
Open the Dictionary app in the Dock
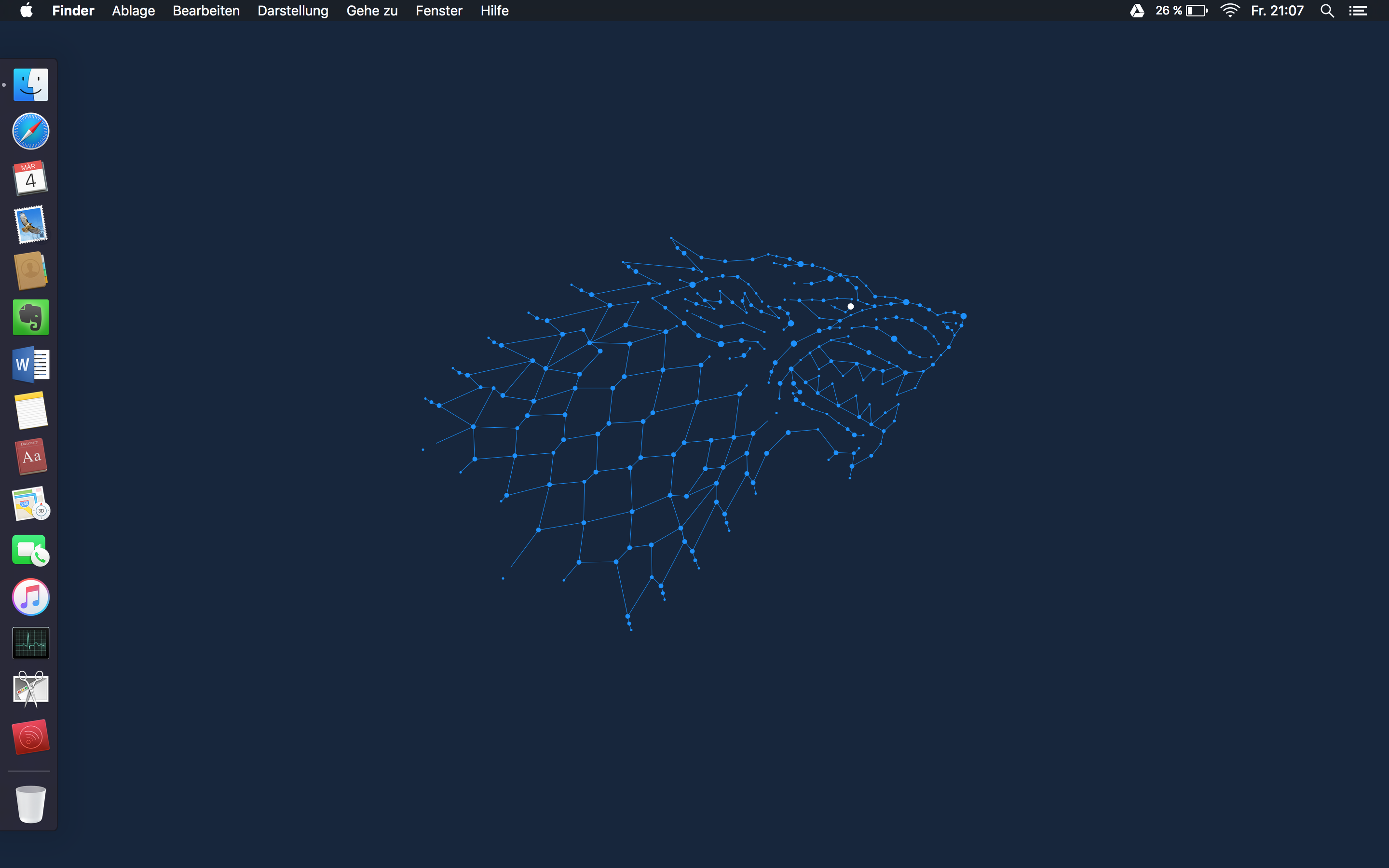(31, 457)
